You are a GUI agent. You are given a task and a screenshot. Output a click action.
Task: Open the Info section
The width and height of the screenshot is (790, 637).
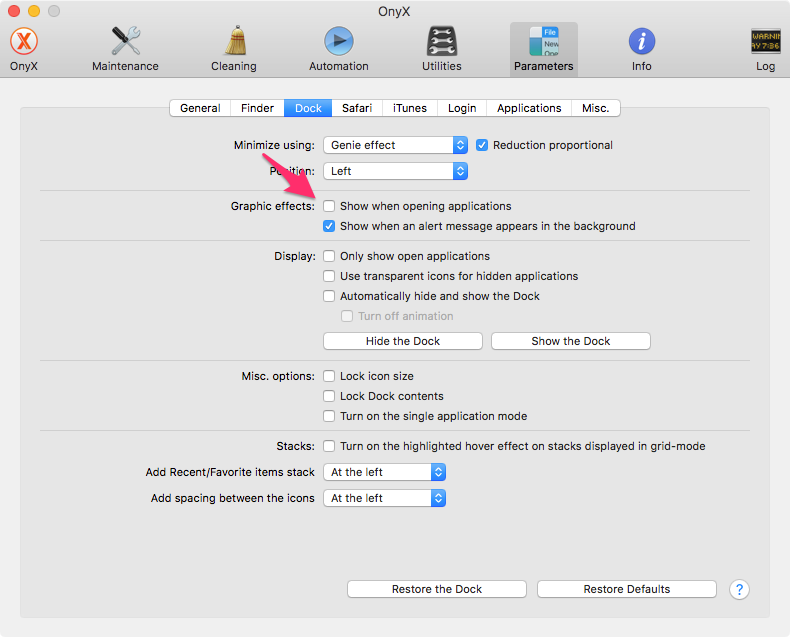coord(641,49)
